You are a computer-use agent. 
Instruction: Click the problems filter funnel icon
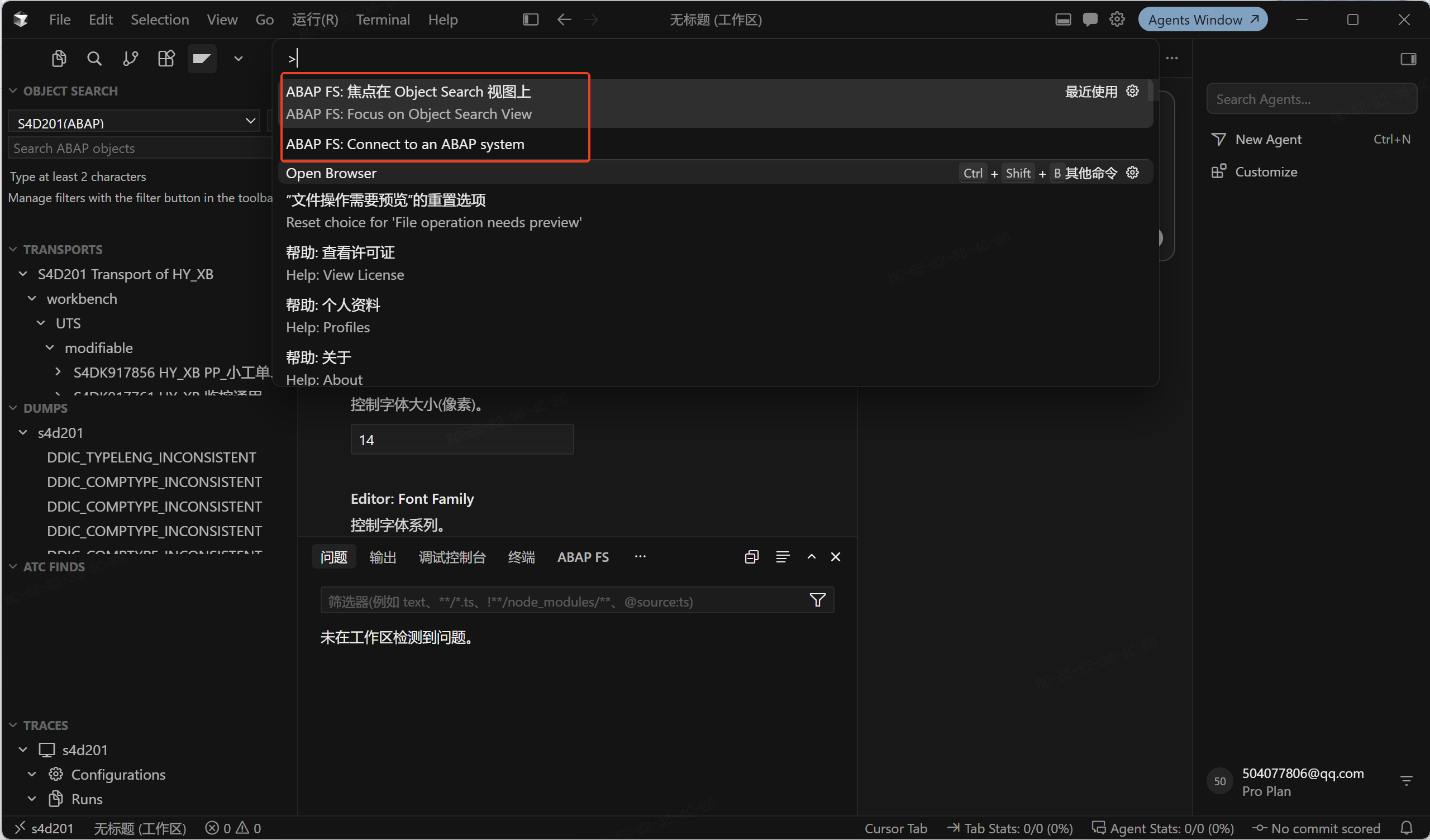pos(817,600)
